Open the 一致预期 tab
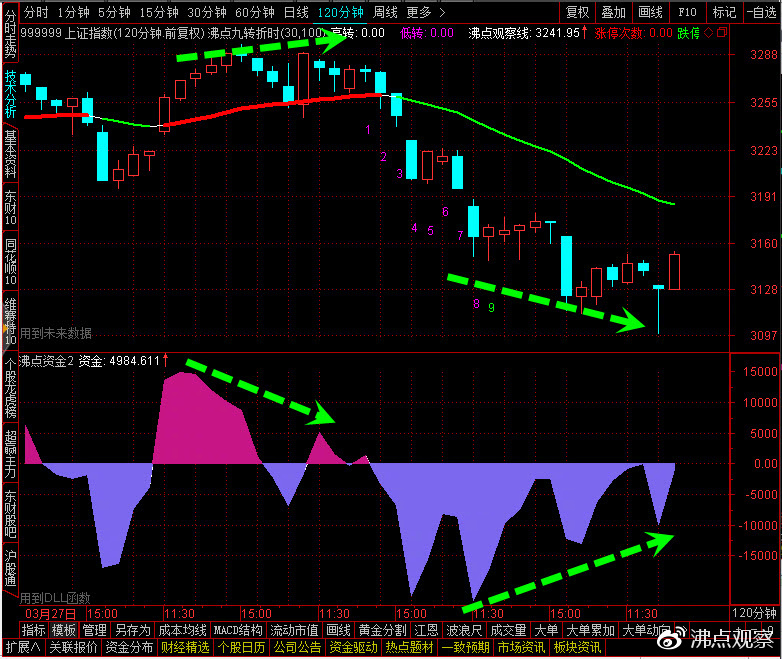The image size is (782, 659). pyautogui.click(x=465, y=648)
